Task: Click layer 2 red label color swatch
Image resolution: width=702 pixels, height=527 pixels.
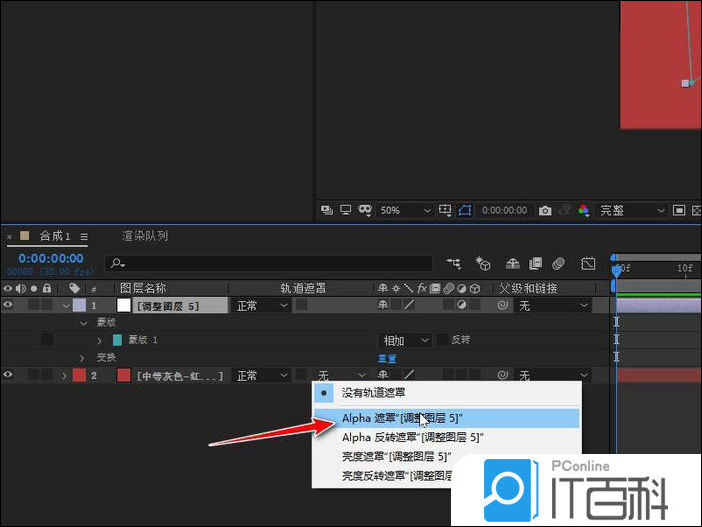Action: [79, 375]
